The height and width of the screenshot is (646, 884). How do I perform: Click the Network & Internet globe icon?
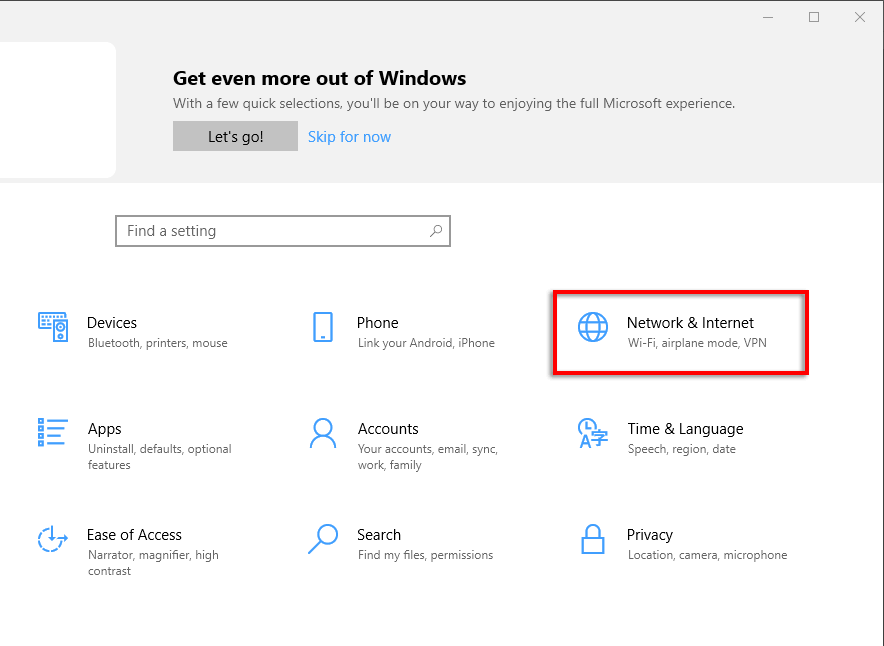click(x=593, y=327)
